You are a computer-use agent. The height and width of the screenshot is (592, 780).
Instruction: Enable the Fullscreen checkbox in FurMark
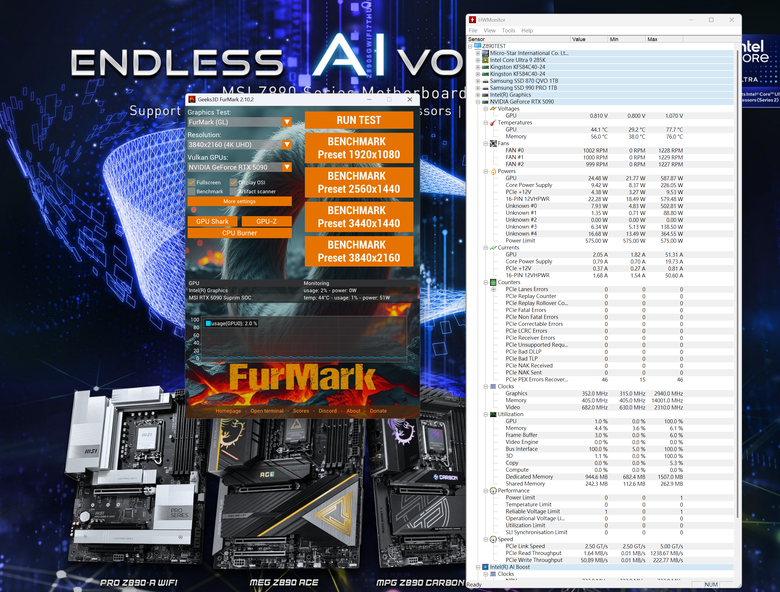[x=192, y=183]
